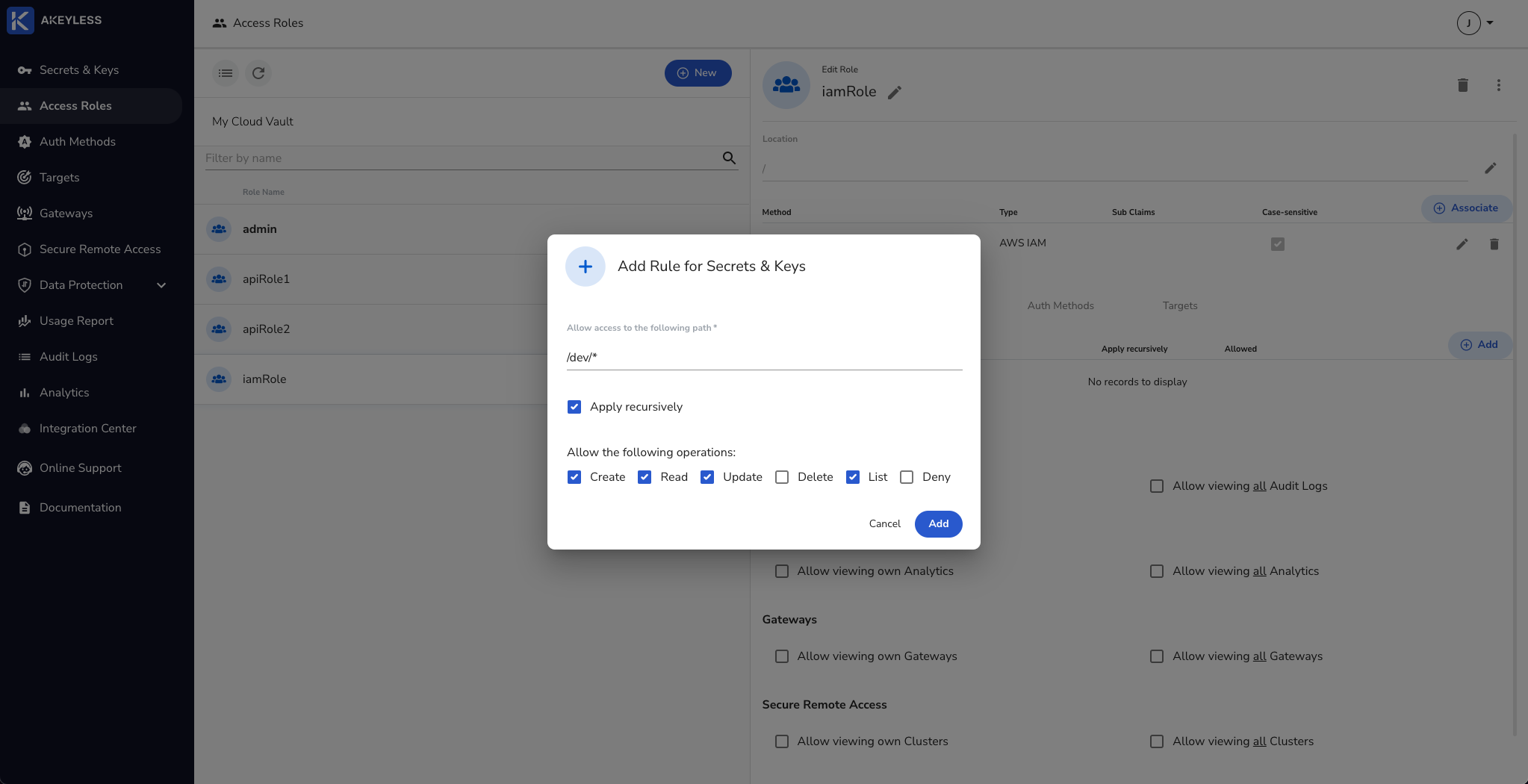Uncheck the Read operation checkbox
The width and height of the screenshot is (1528, 784).
pos(645,477)
